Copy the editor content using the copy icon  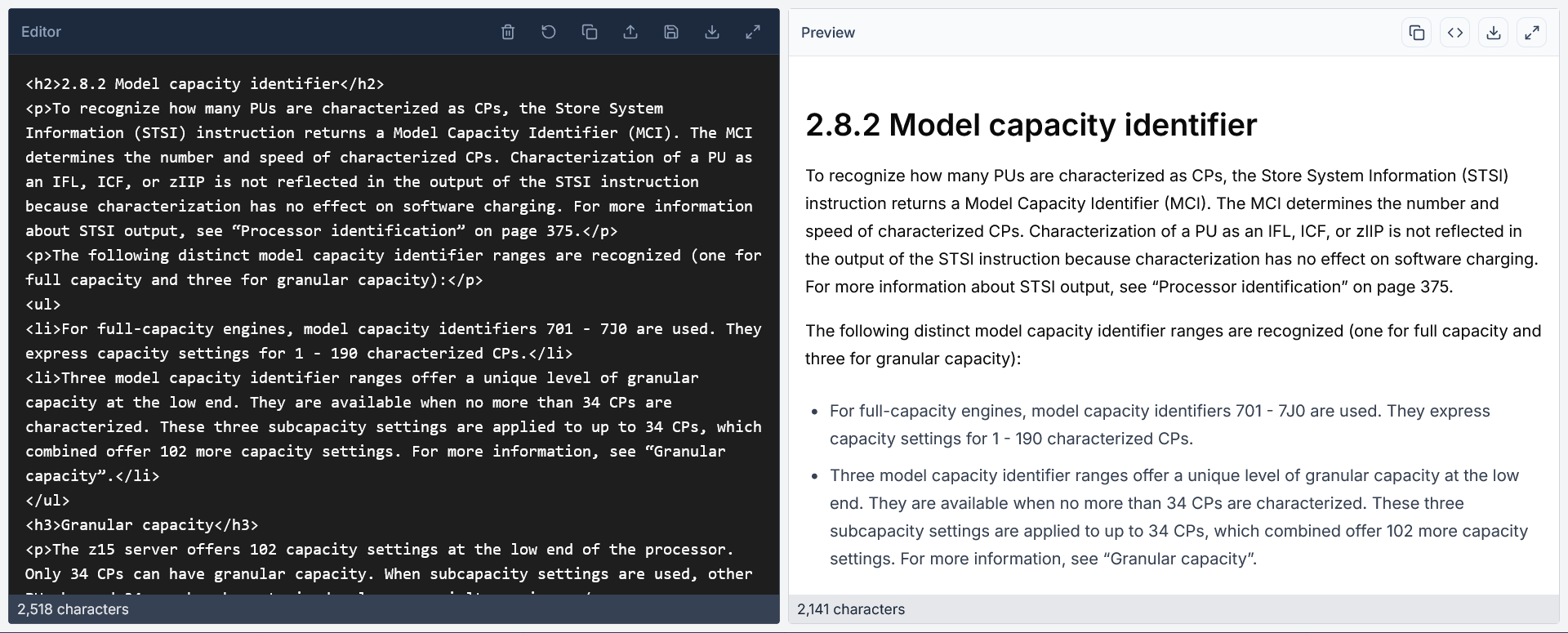590,32
